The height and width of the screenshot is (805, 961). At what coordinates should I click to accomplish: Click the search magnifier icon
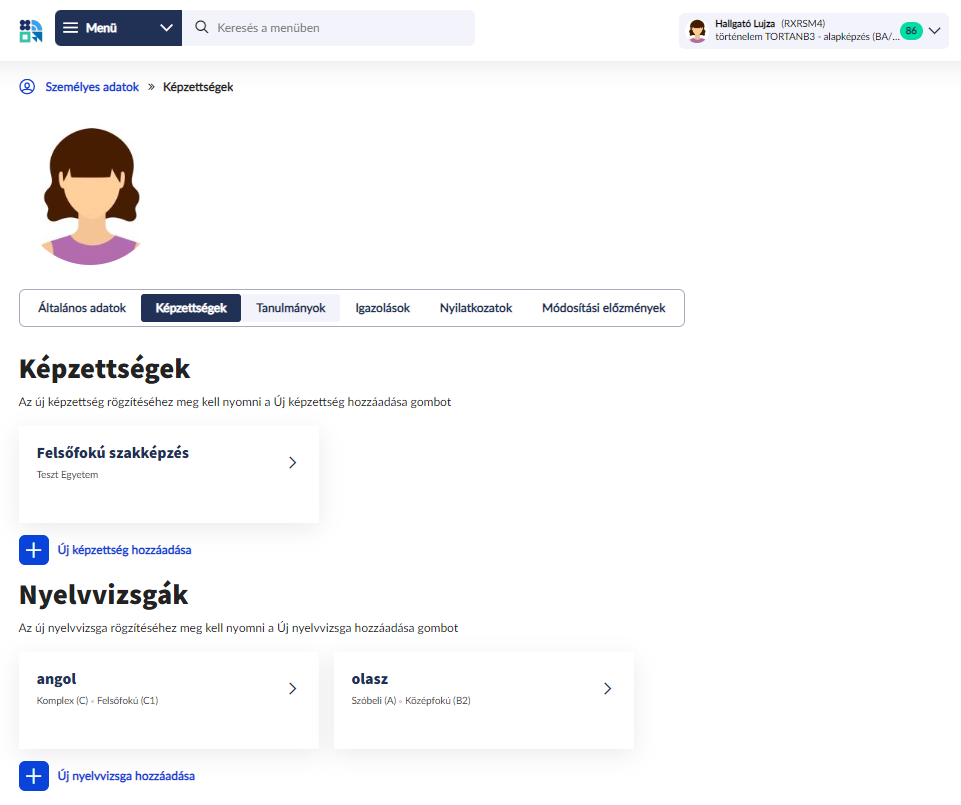click(x=201, y=28)
